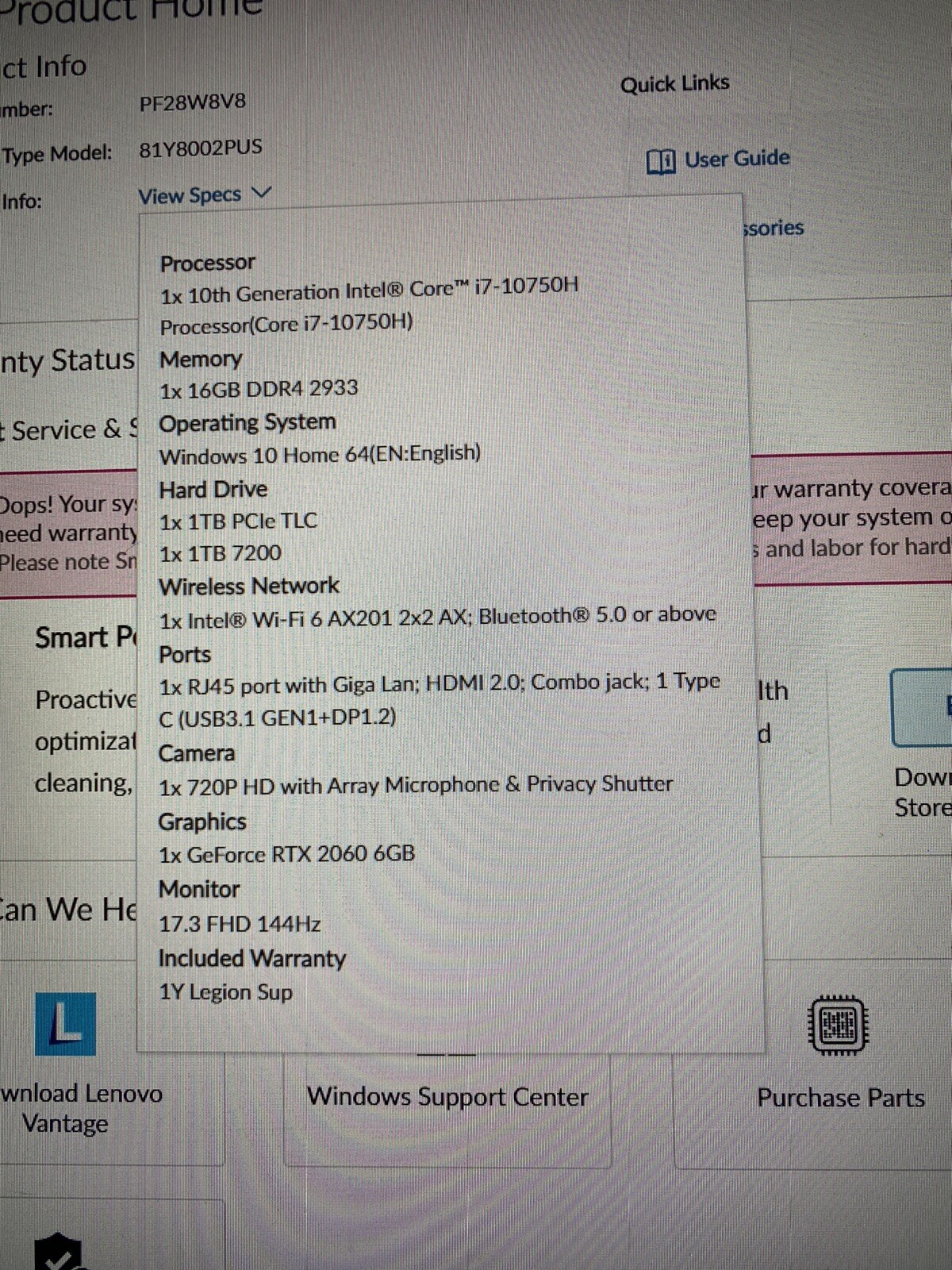Click the i7-10750H processor line

point(369,306)
